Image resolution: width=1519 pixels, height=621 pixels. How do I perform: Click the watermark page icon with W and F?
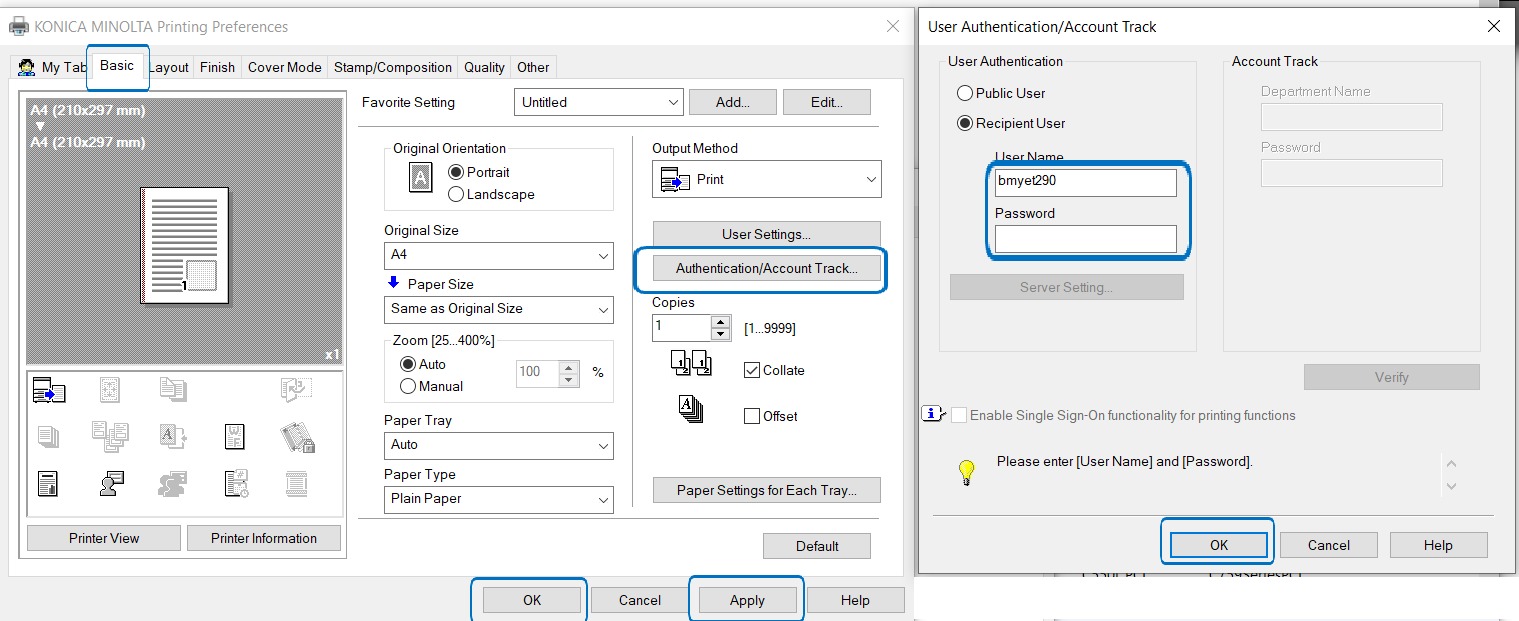tap(234, 437)
